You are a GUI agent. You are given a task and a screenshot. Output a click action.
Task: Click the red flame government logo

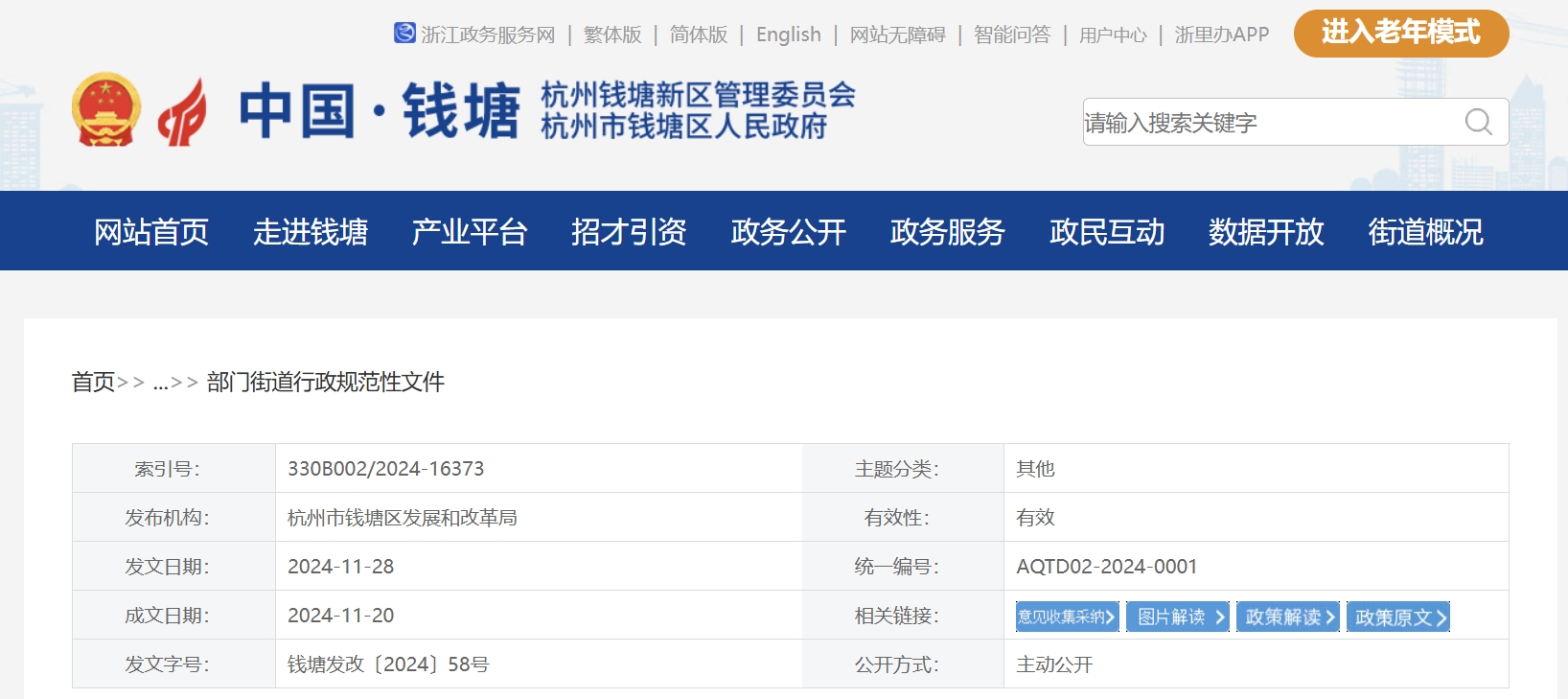coord(182,113)
